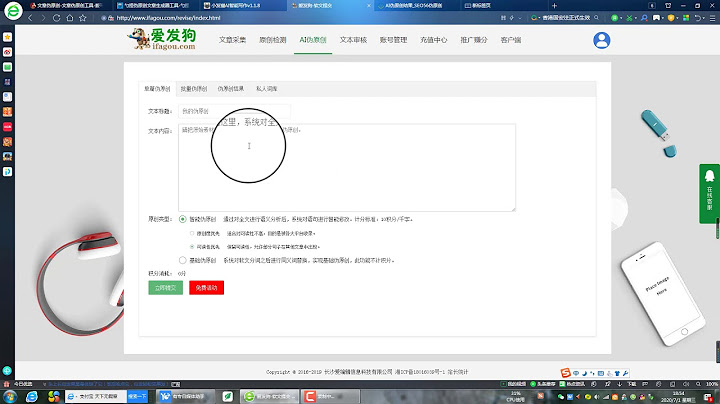Screen dimensions: 720x404
Task: Click the browser address bar URL
Action: pos(168,18)
